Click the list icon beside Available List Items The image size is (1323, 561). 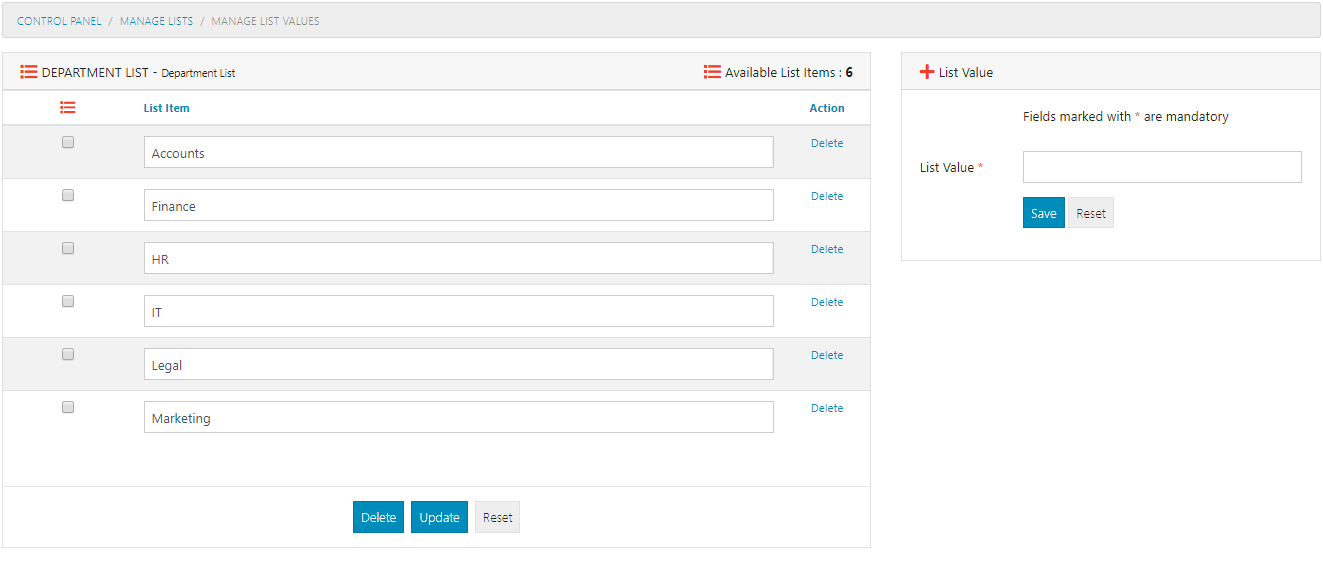(x=712, y=72)
